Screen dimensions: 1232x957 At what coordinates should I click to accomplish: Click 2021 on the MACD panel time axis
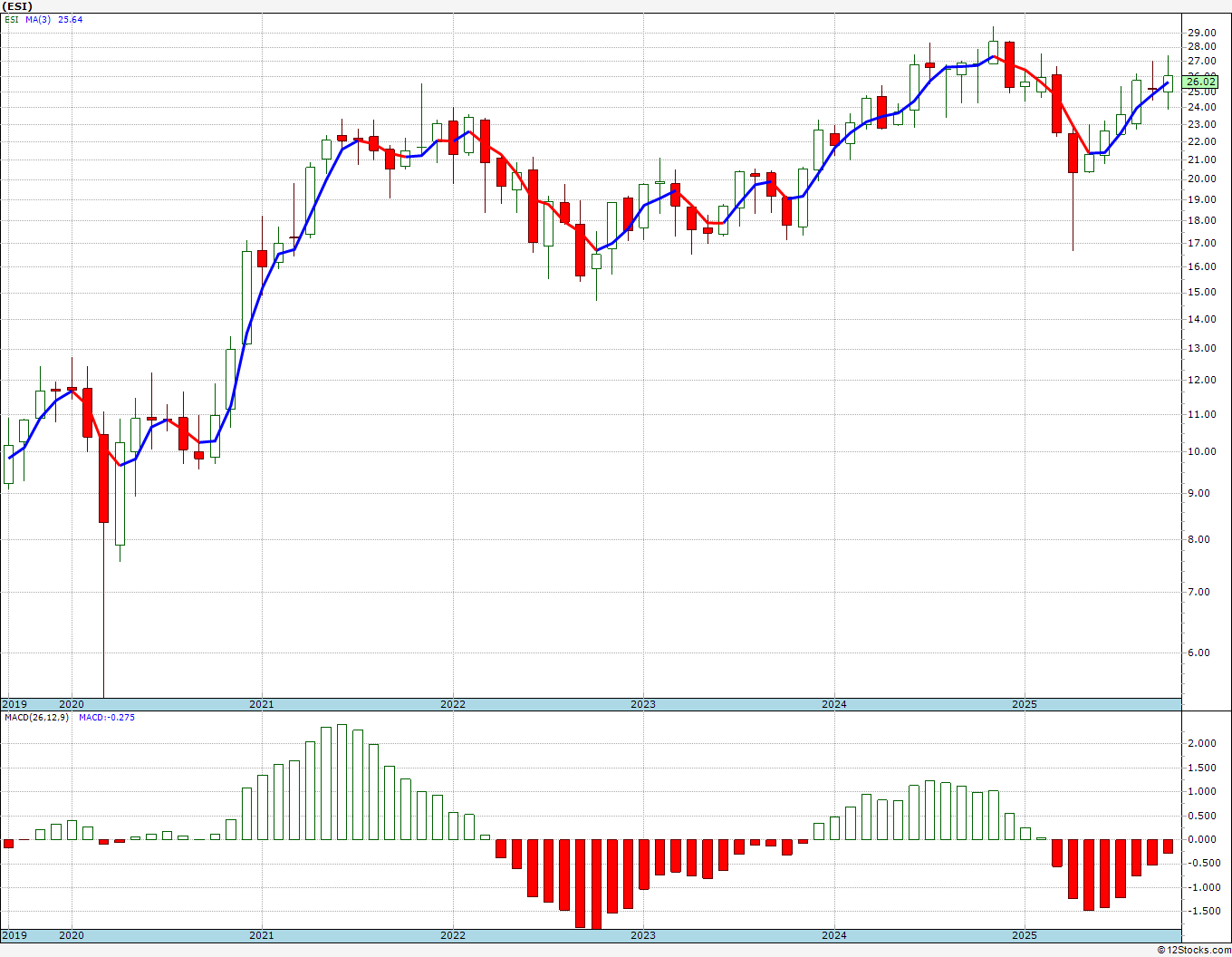click(262, 935)
